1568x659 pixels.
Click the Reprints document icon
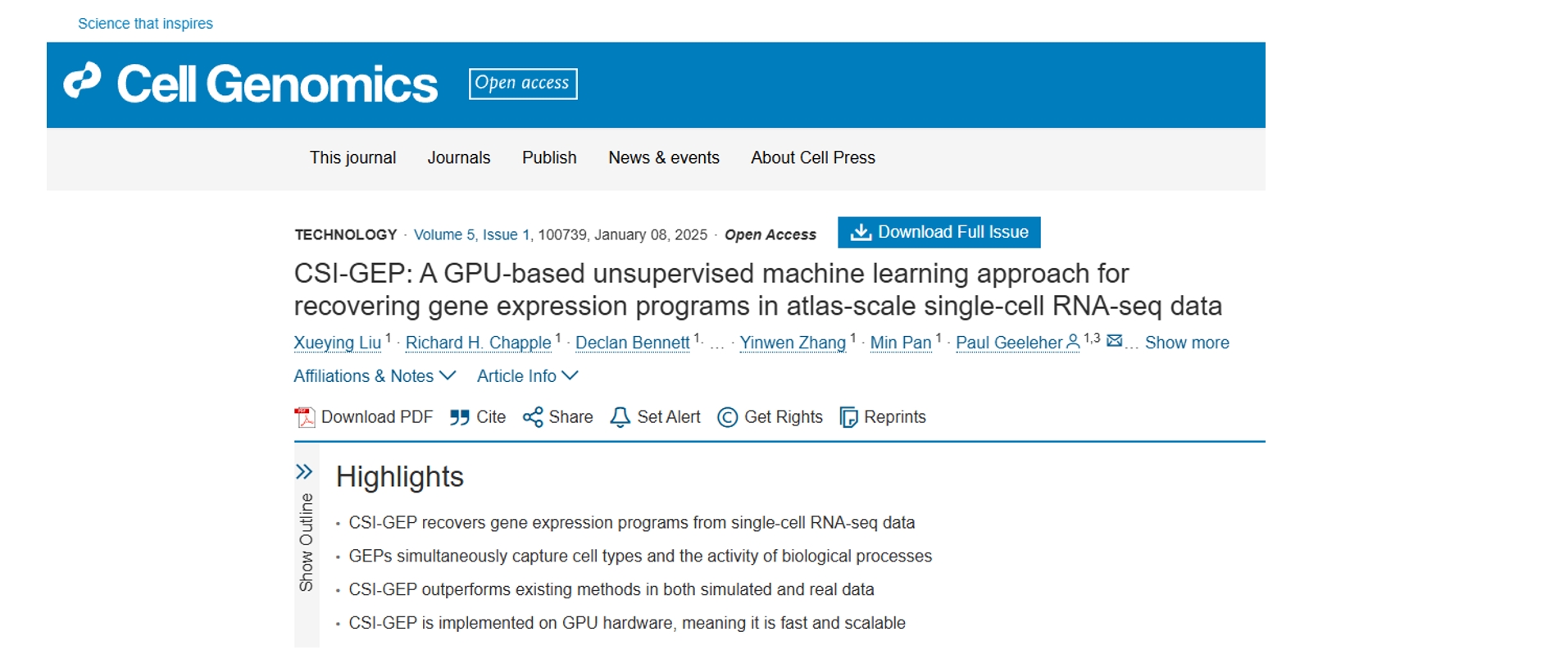tap(848, 417)
